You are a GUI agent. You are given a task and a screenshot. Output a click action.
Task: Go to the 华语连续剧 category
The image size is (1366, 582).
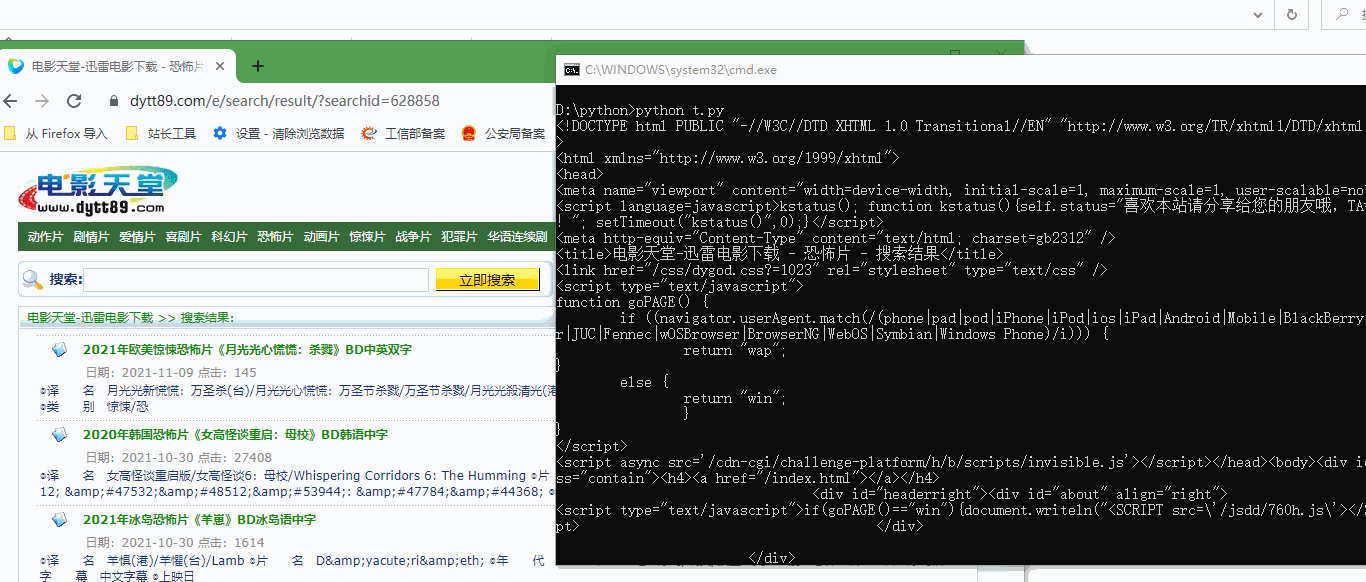coord(518,237)
